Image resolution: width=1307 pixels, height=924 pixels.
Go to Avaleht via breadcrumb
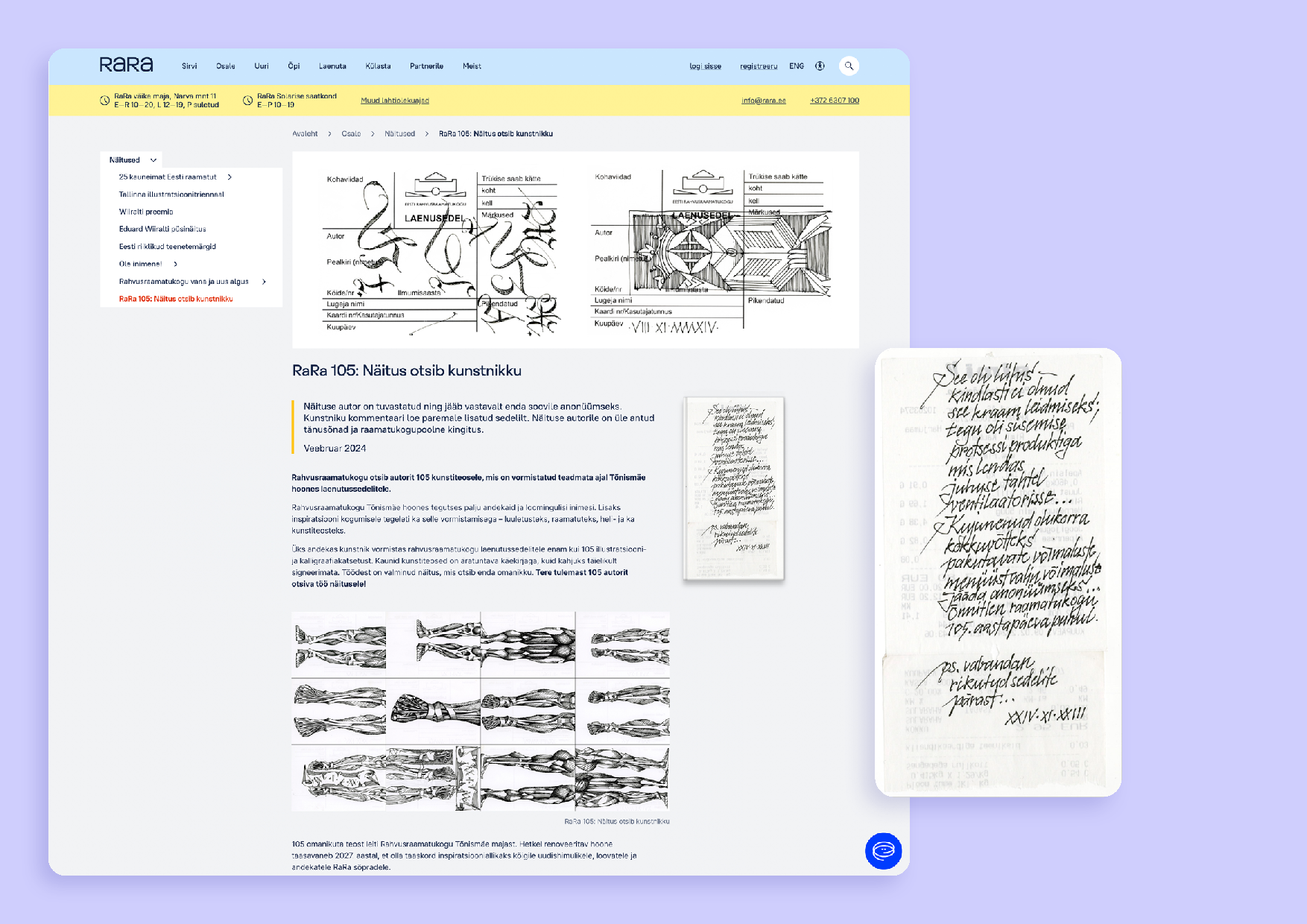[304, 133]
